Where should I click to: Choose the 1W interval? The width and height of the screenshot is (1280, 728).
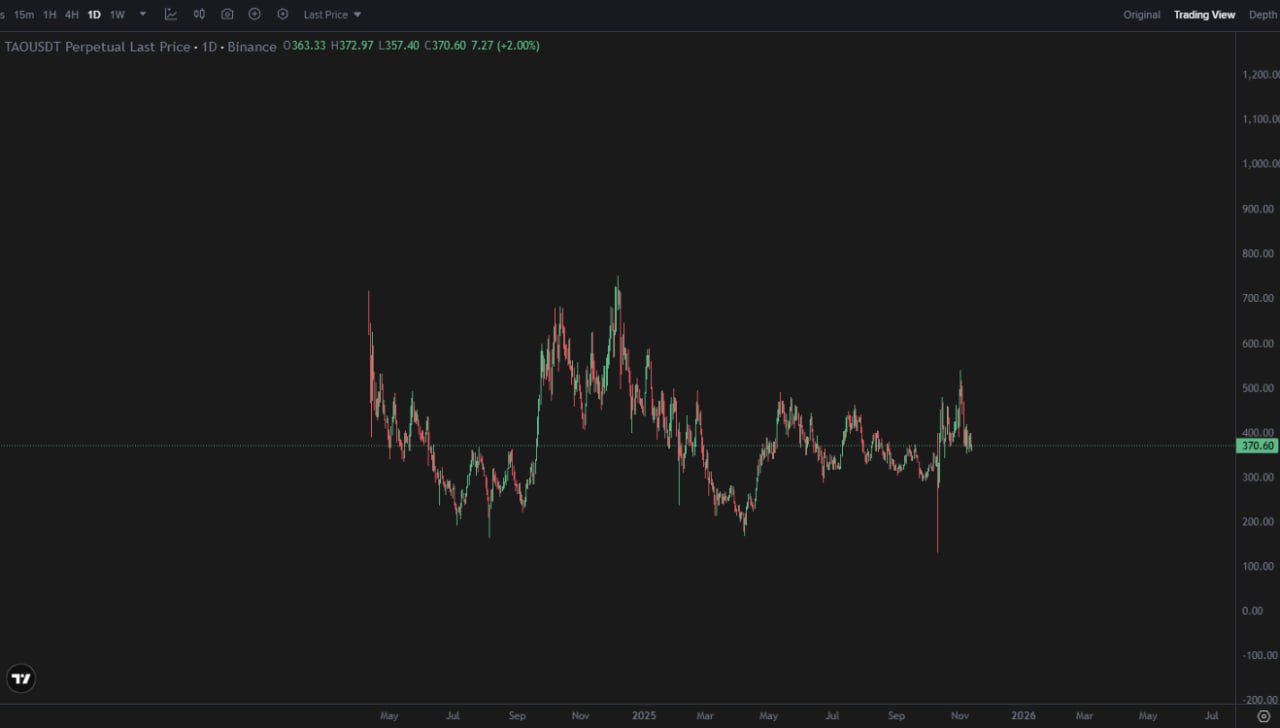coord(117,15)
